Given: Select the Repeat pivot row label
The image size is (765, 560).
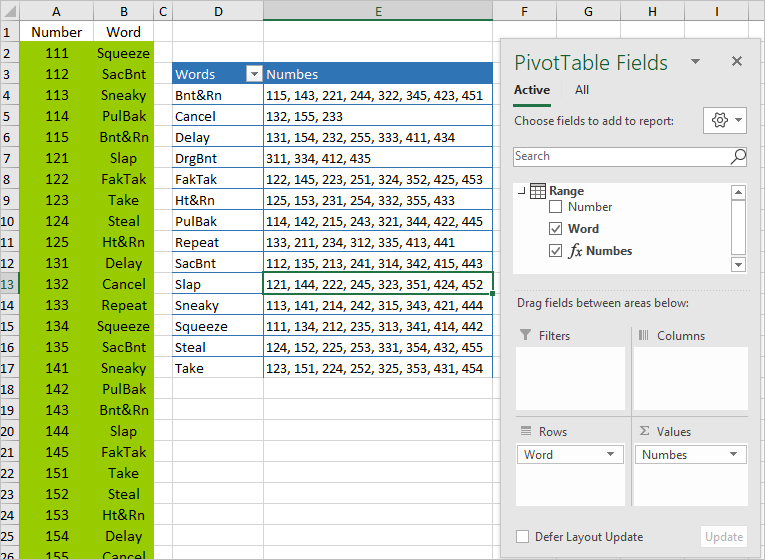Looking at the screenshot, I should click(x=218, y=242).
